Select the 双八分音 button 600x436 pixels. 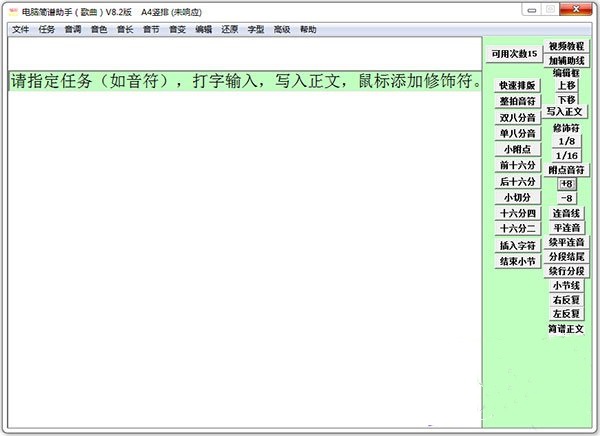pos(517,118)
